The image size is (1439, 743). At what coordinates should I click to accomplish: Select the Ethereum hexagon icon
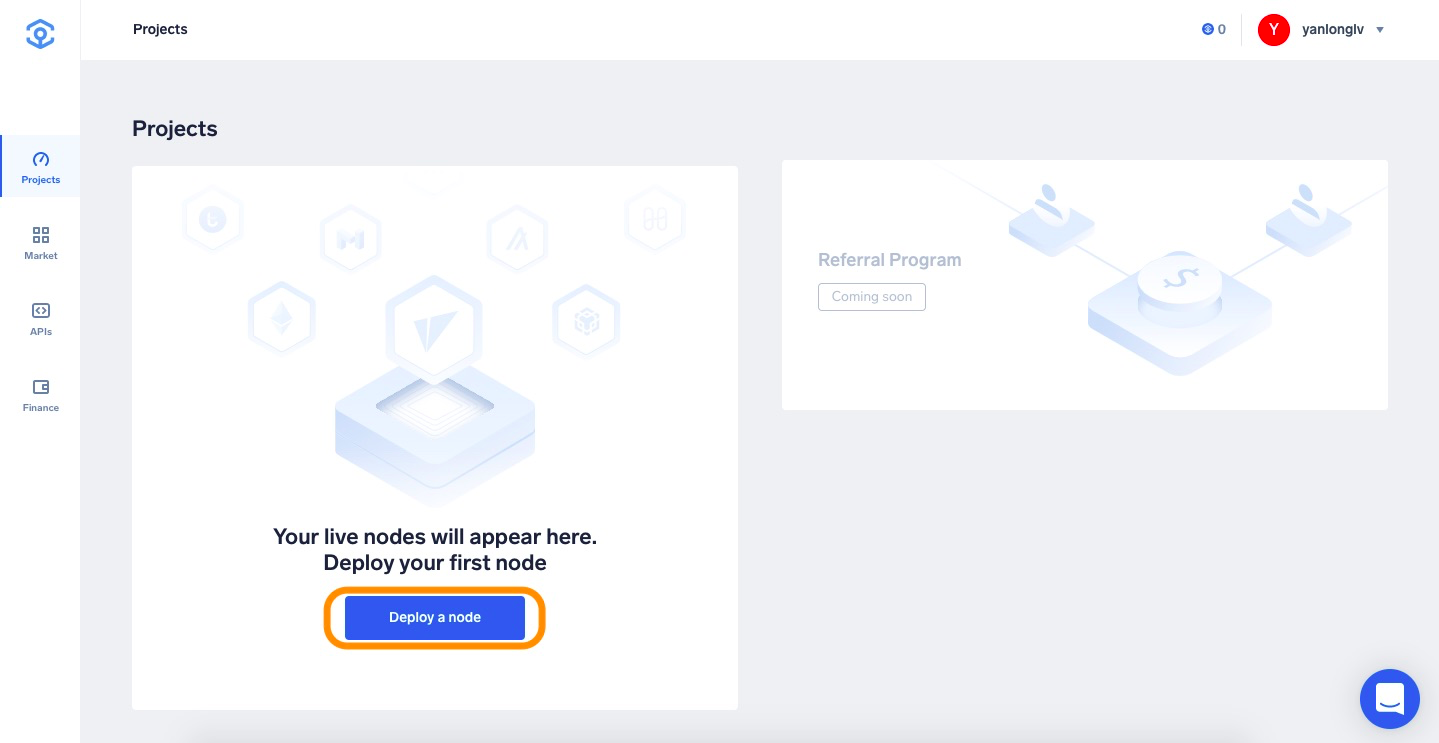click(x=281, y=318)
